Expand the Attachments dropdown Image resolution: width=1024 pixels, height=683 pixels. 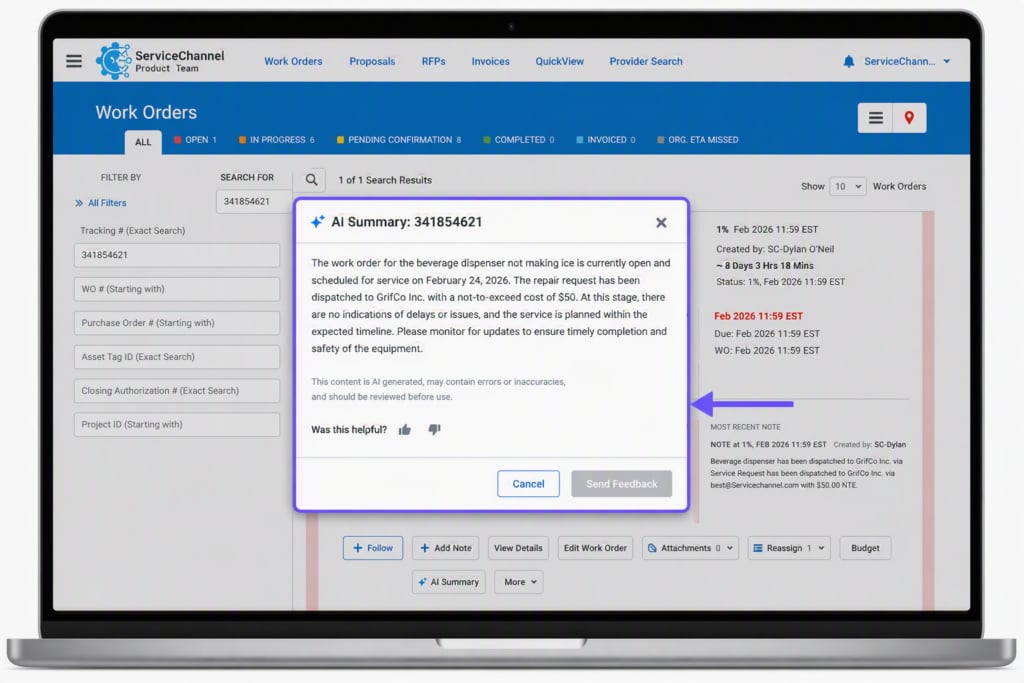point(690,548)
